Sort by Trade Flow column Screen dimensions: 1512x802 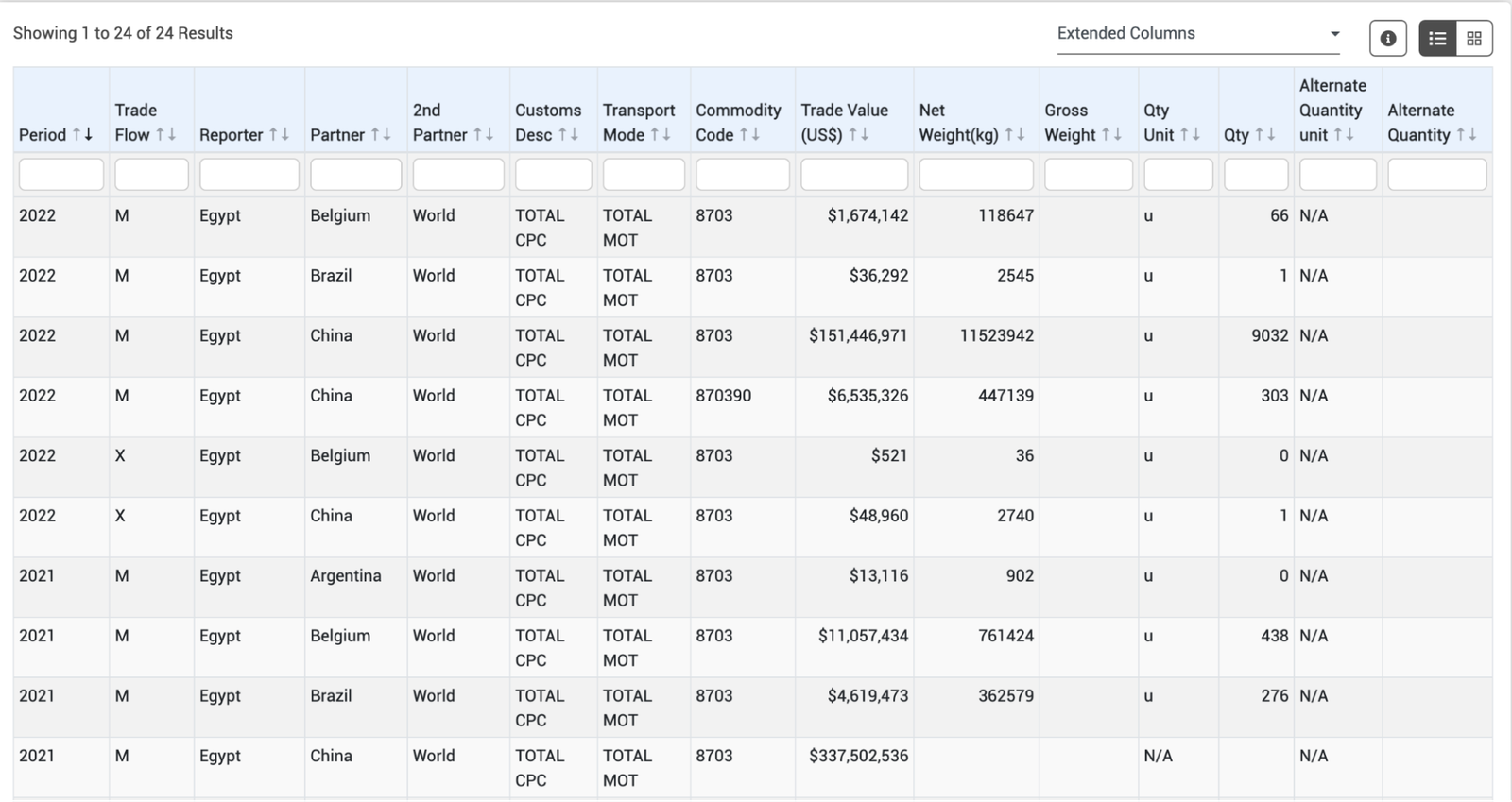pyautogui.click(x=166, y=135)
